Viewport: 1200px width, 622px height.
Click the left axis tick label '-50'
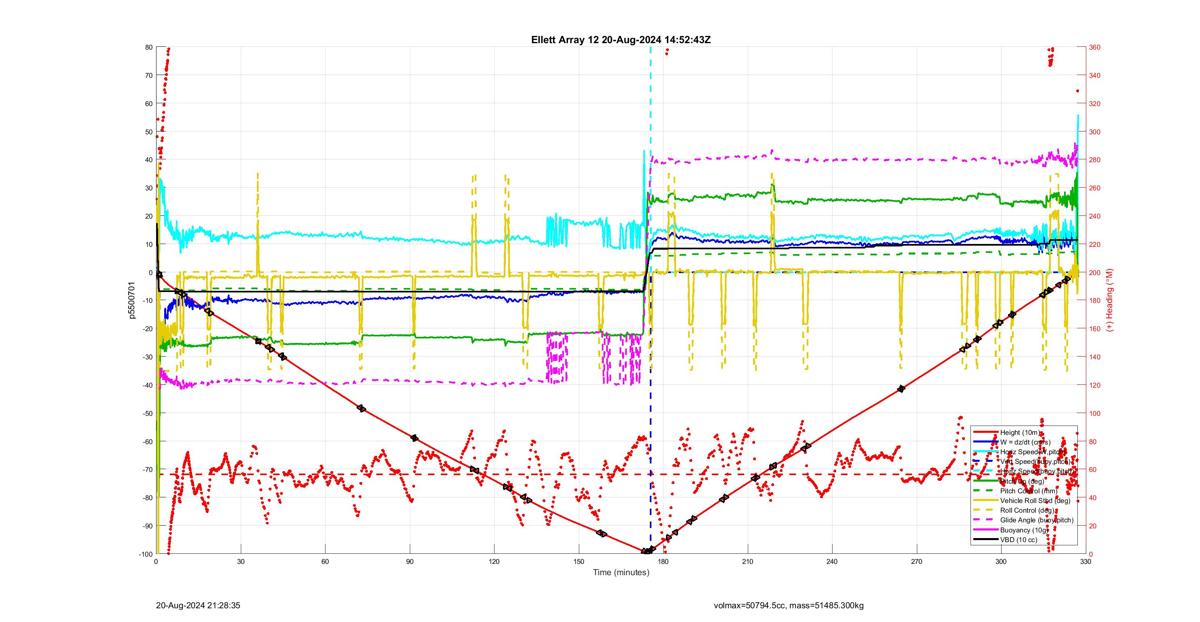coord(146,413)
